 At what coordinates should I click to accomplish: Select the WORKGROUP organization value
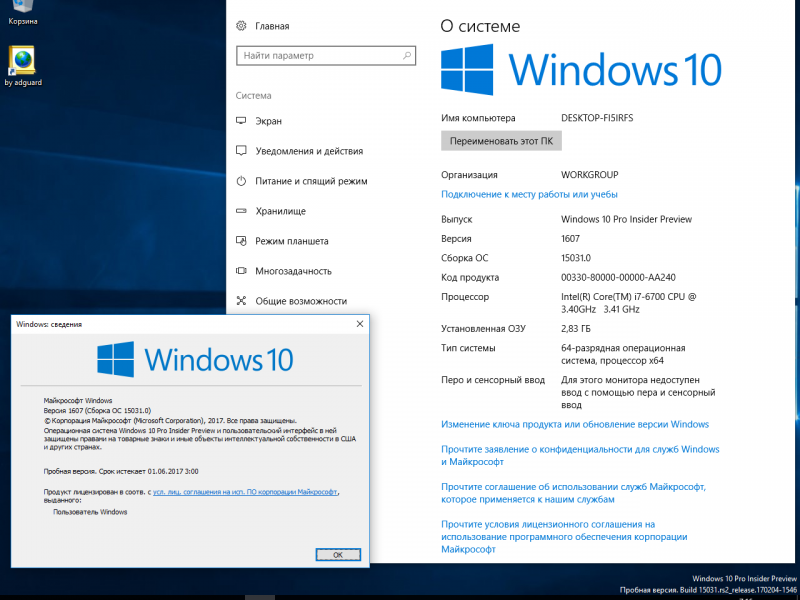(589, 175)
